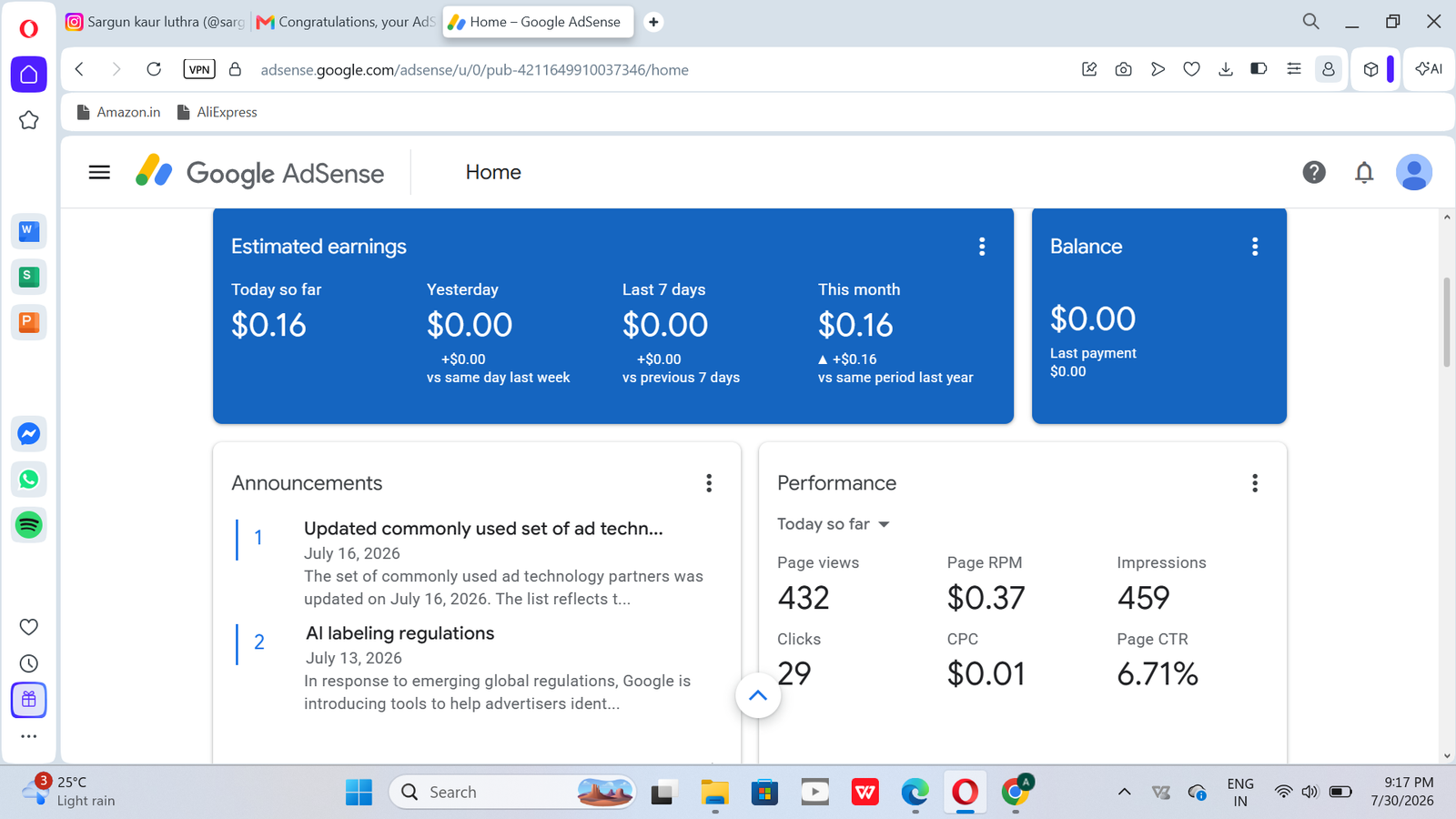Click the Opera sidebar home icon
Image resolution: width=1456 pixels, height=819 pixels.
coord(29,75)
